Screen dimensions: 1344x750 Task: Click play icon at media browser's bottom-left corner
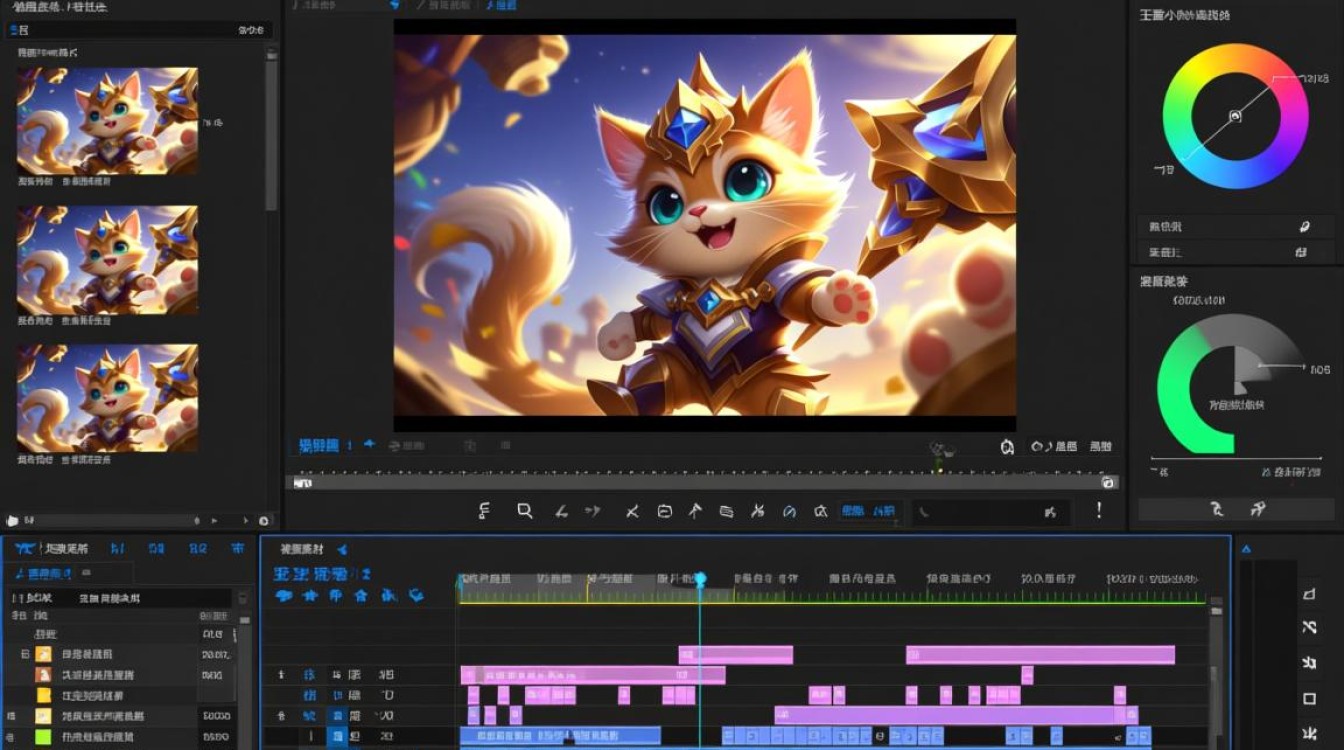tap(12, 520)
